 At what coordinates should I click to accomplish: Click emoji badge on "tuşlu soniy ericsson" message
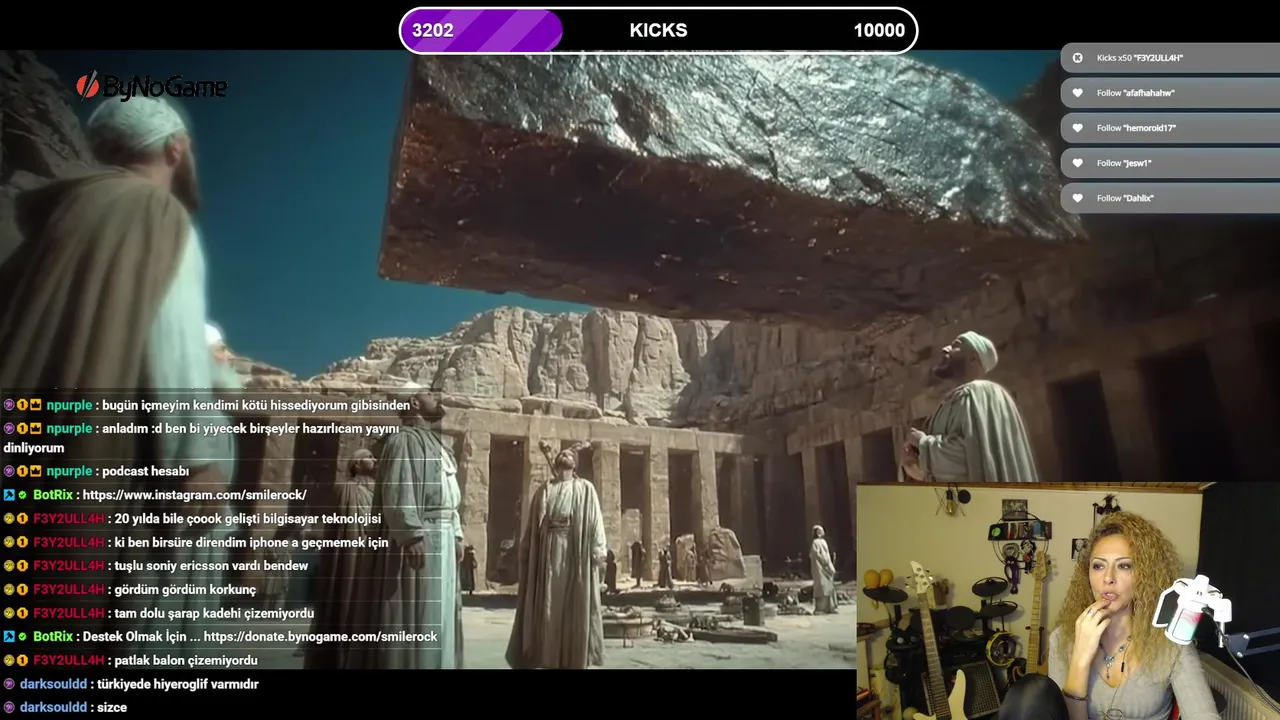9,566
